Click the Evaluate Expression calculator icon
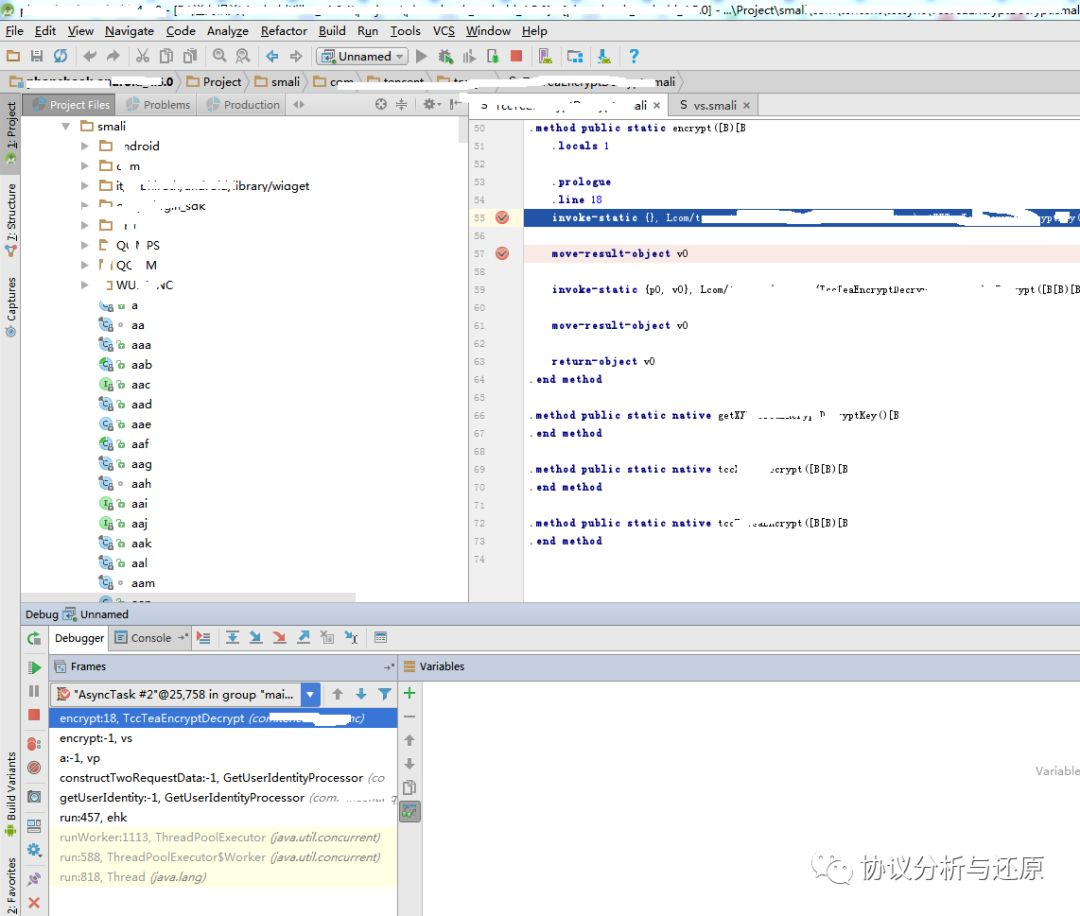 click(380, 637)
